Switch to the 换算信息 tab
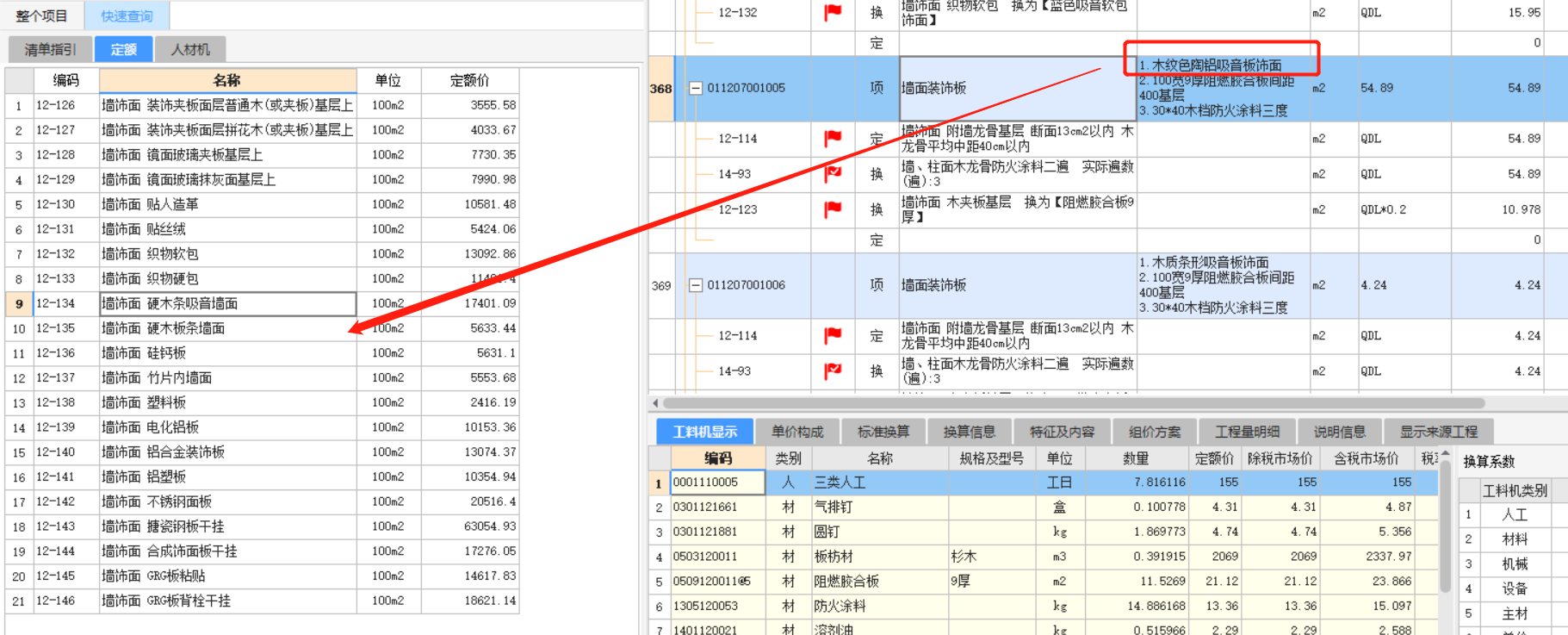 pos(969,431)
